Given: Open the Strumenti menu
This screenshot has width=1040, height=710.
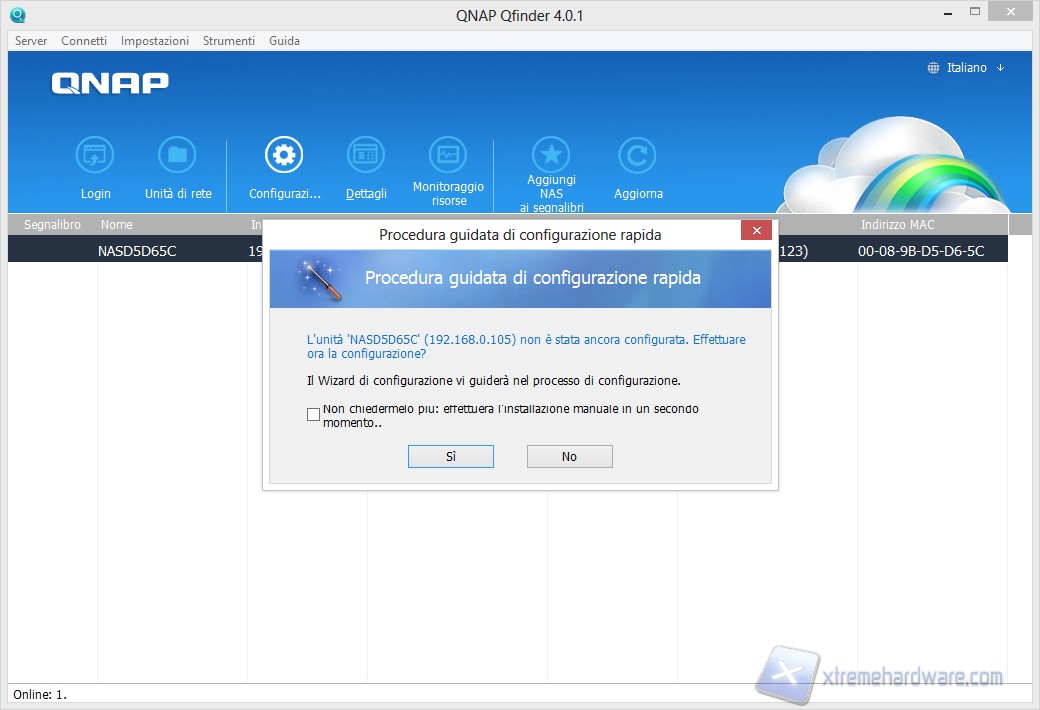Looking at the screenshot, I should tap(229, 41).
